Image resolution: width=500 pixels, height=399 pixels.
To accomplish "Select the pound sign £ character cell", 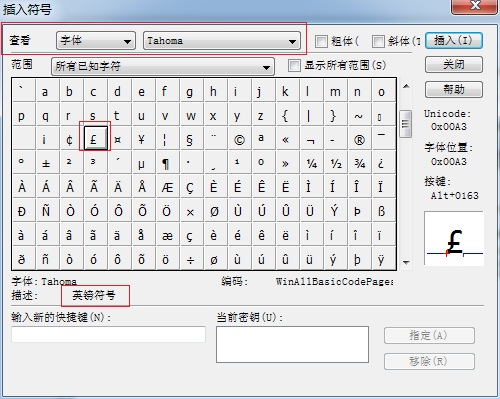I will 95,138.
